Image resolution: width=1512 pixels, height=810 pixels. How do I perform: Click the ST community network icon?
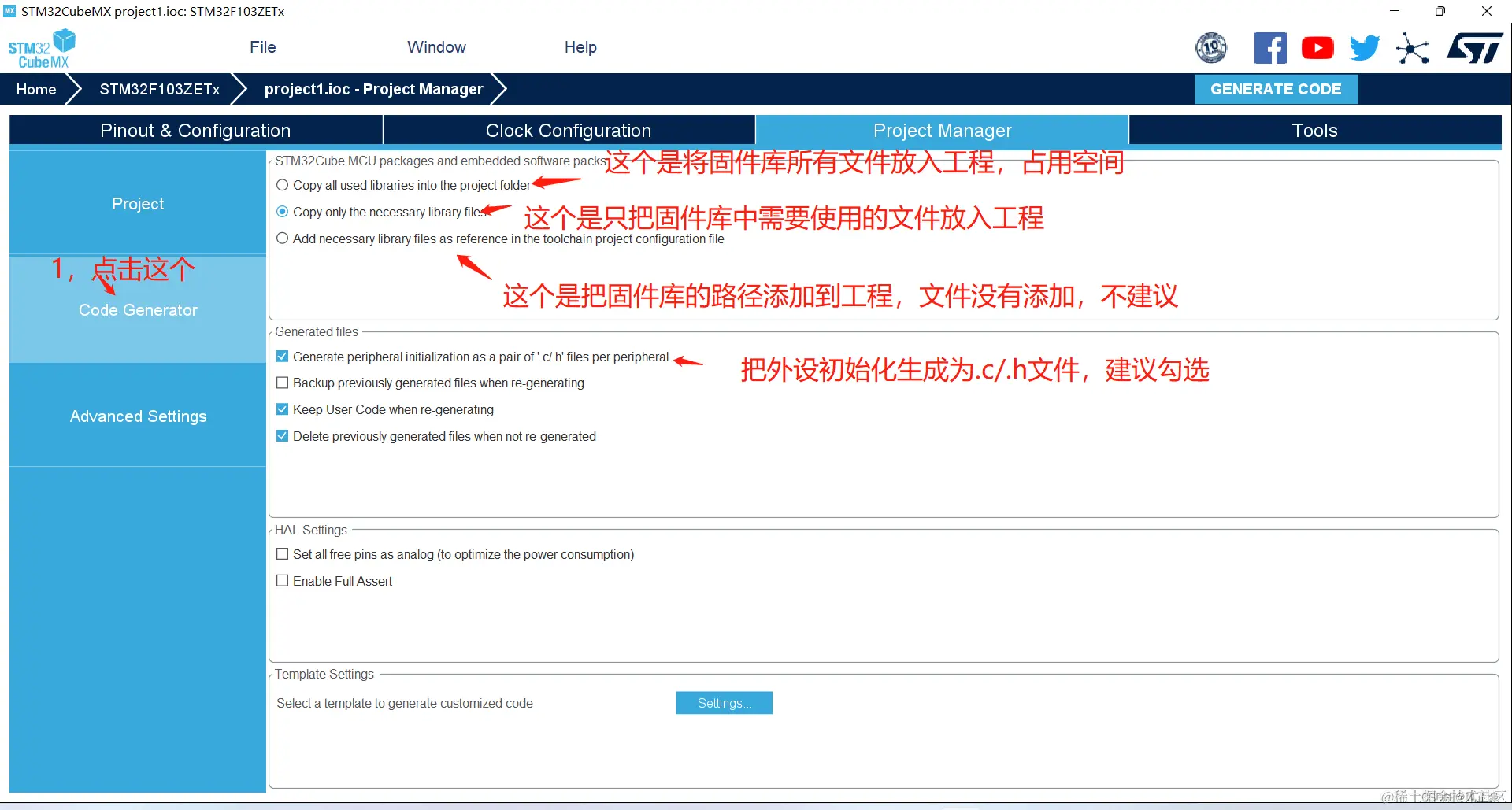click(1413, 48)
